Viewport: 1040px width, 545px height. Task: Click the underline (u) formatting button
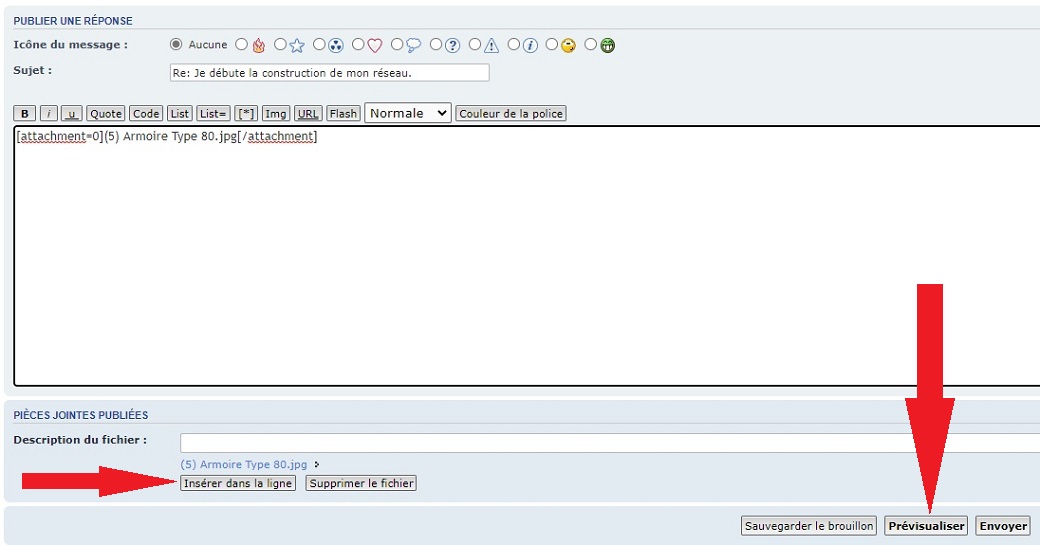(71, 114)
